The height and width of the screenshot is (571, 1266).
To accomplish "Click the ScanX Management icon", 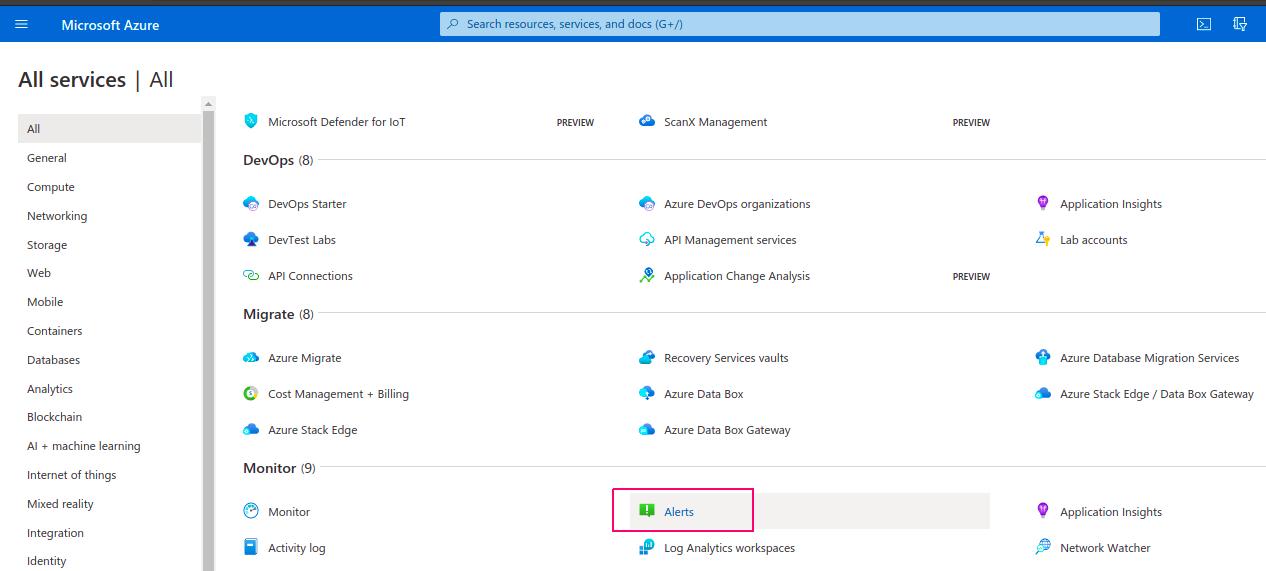I will pos(647,121).
